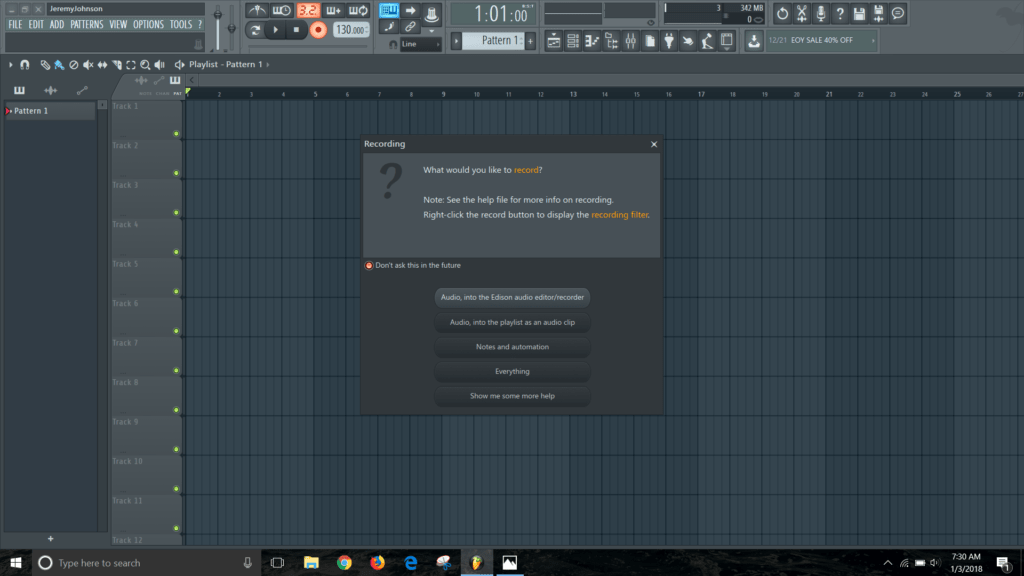
Task: Toggle the metronome in the transport toolbar
Action: click(x=259, y=10)
